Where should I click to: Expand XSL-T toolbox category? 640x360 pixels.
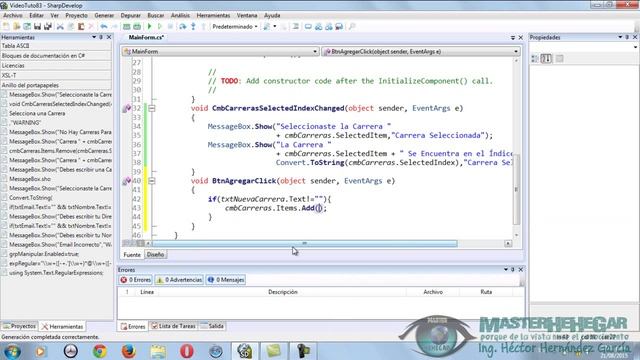click(x=56, y=75)
